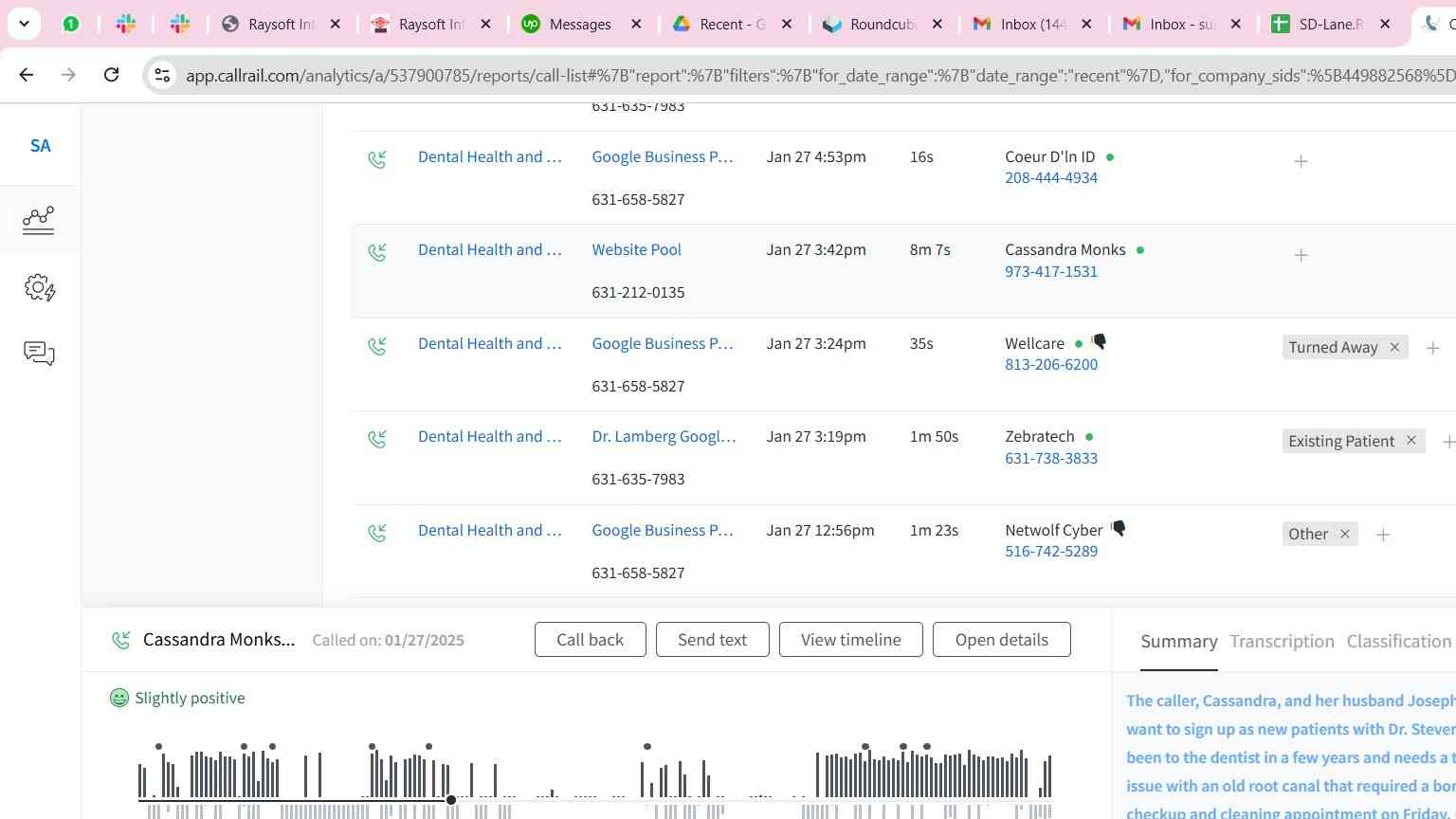Switch to the Classification tab
The image size is (1456, 819).
(1399, 642)
